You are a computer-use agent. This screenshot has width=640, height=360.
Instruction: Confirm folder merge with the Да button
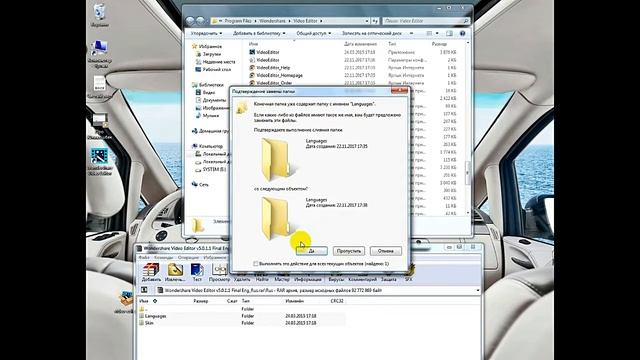(312, 251)
